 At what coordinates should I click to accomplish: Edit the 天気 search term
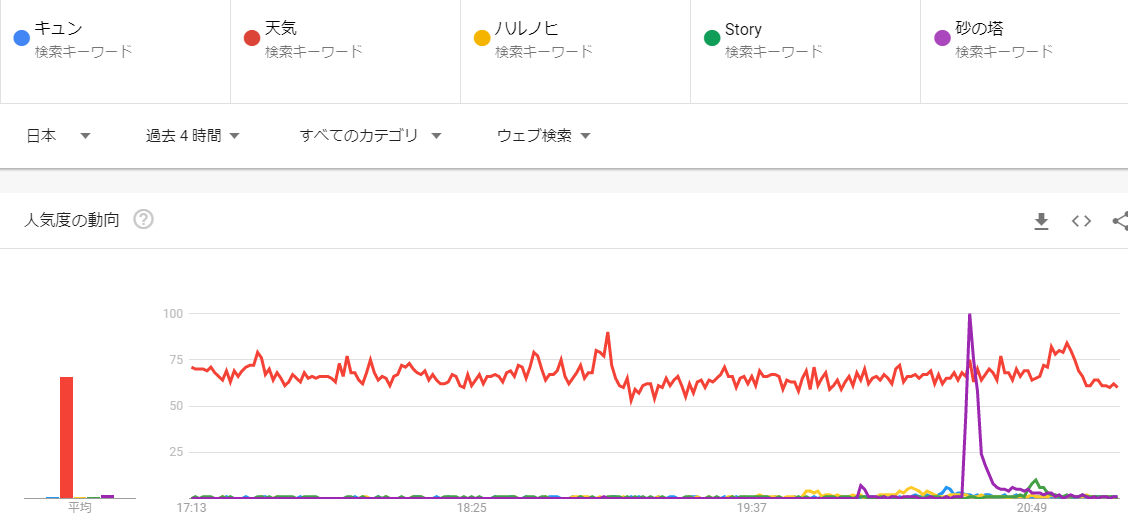(x=281, y=29)
